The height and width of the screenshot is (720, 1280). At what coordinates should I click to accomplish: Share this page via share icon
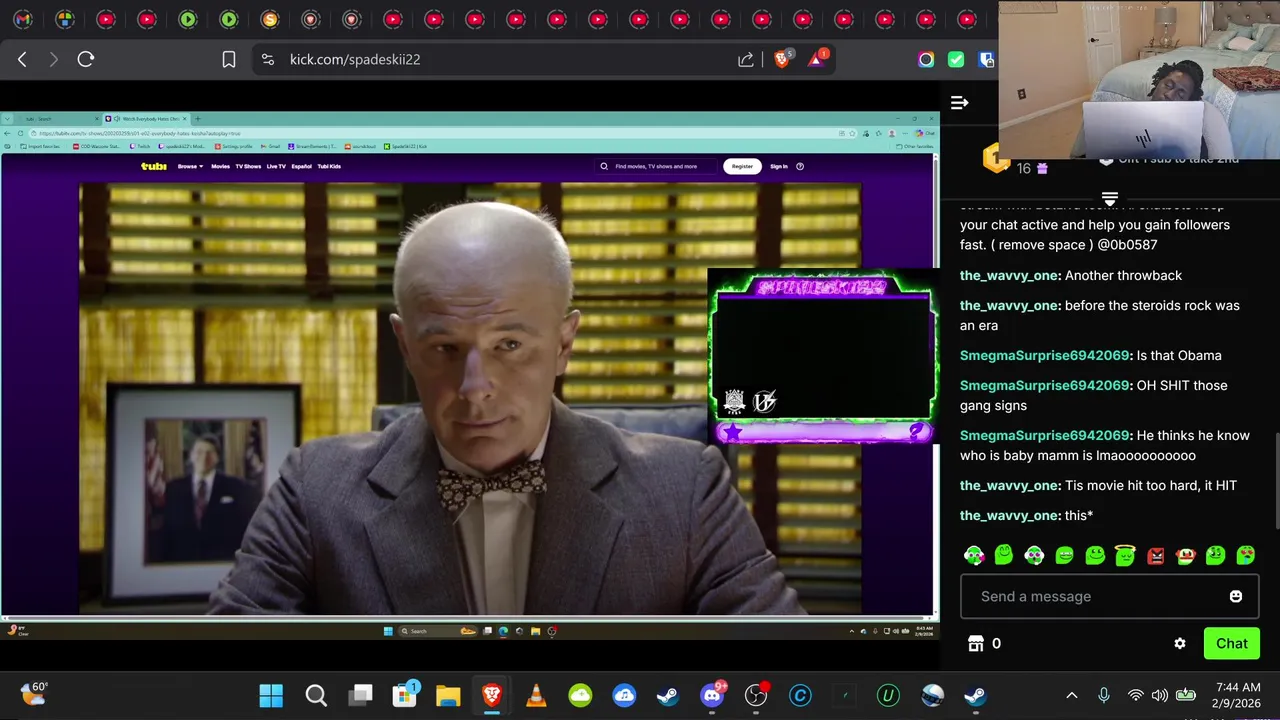[746, 59]
